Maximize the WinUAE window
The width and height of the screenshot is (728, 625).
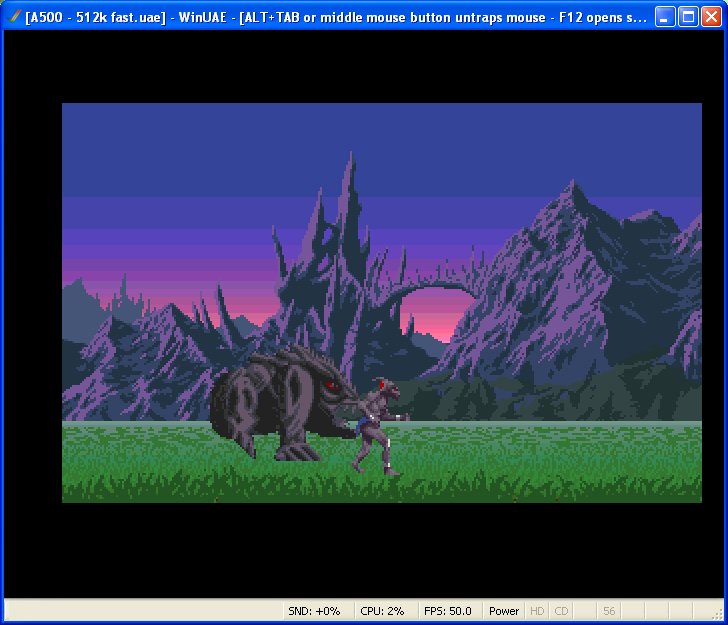click(x=688, y=17)
